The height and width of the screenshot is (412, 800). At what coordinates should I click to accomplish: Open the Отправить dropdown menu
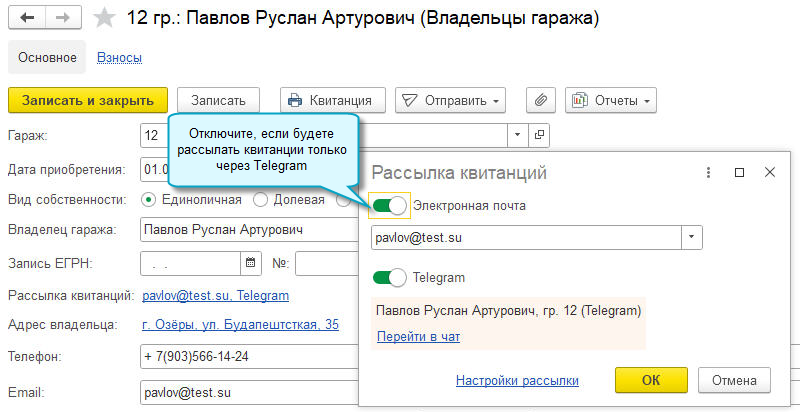click(450, 100)
